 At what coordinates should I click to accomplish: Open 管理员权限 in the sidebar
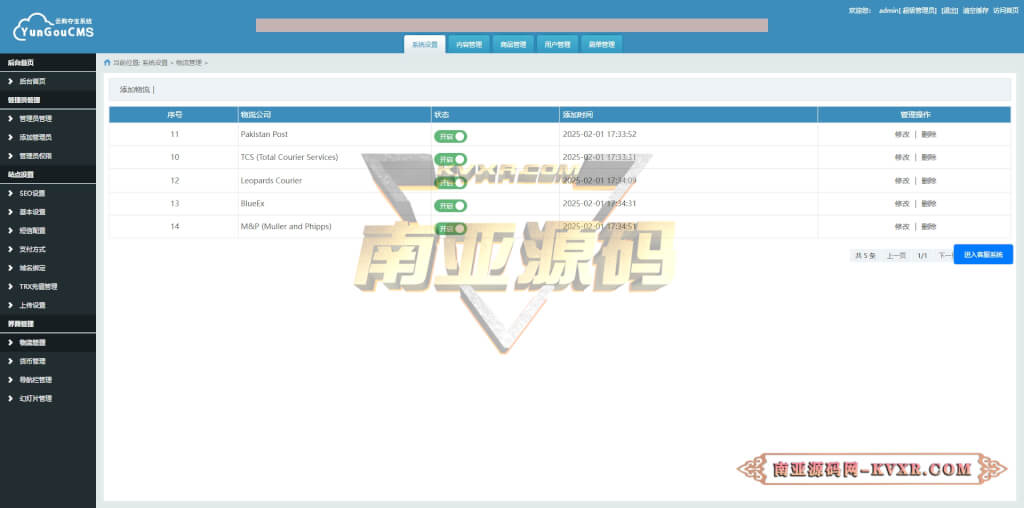[48, 156]
